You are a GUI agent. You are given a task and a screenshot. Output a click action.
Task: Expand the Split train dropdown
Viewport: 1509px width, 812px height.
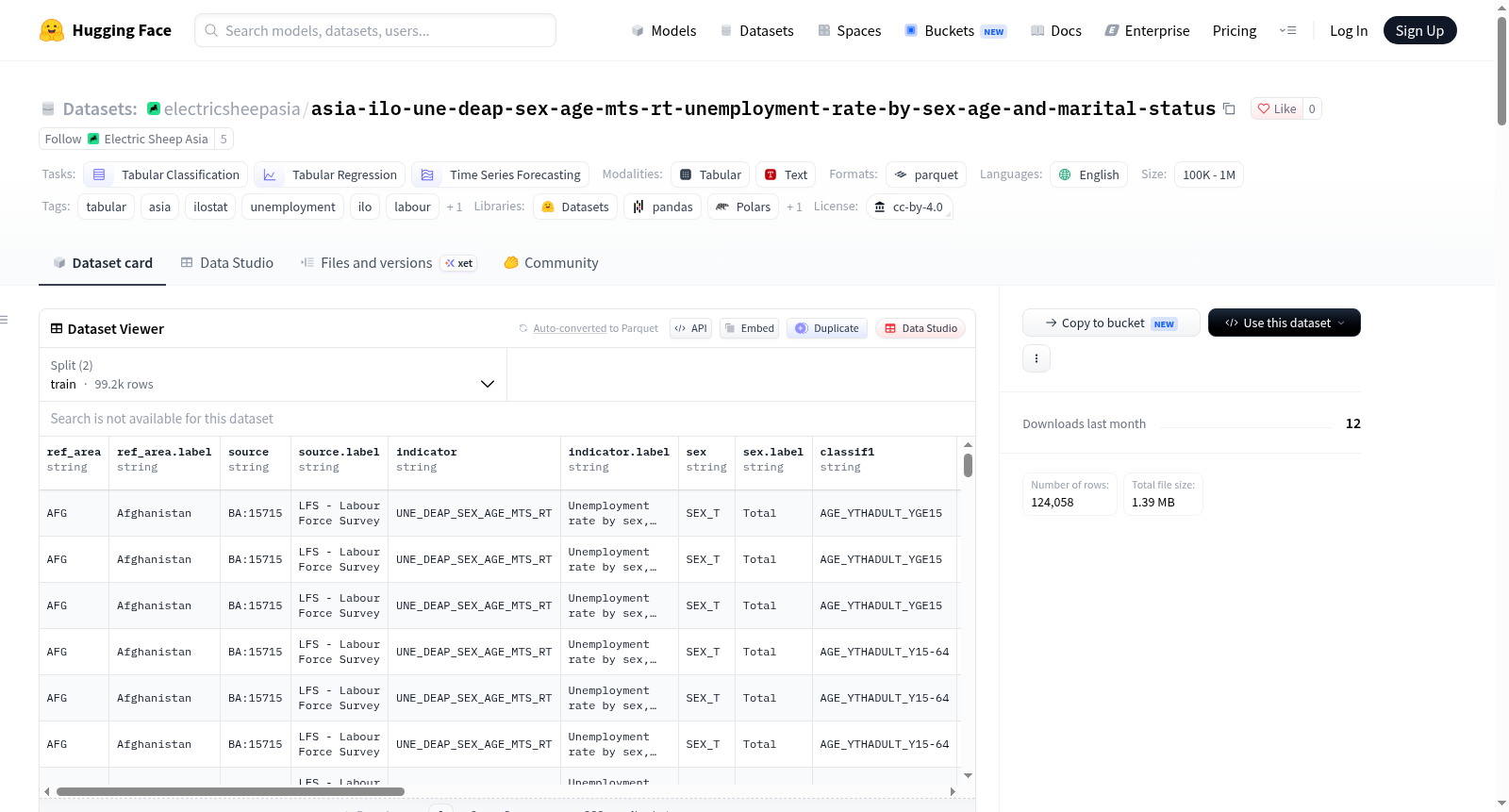click(274, 374)
